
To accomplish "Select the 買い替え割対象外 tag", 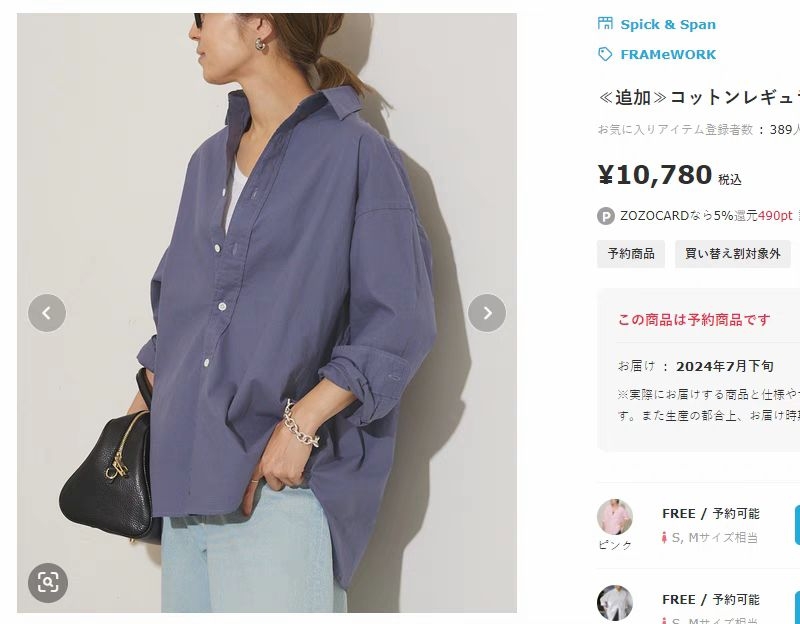I will (x=733, y=254).
